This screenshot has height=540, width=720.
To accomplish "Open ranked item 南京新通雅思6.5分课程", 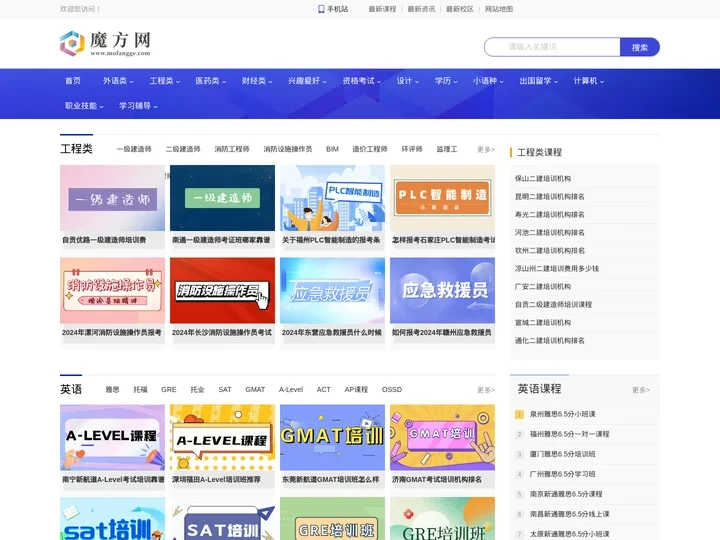I will point(566,494).
